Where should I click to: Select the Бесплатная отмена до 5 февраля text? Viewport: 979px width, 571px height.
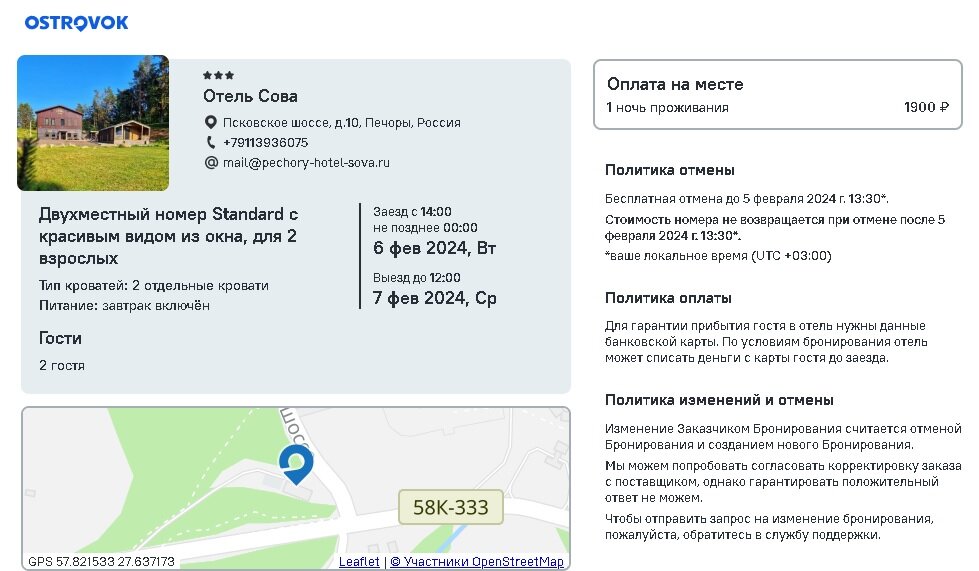[747, 199]
